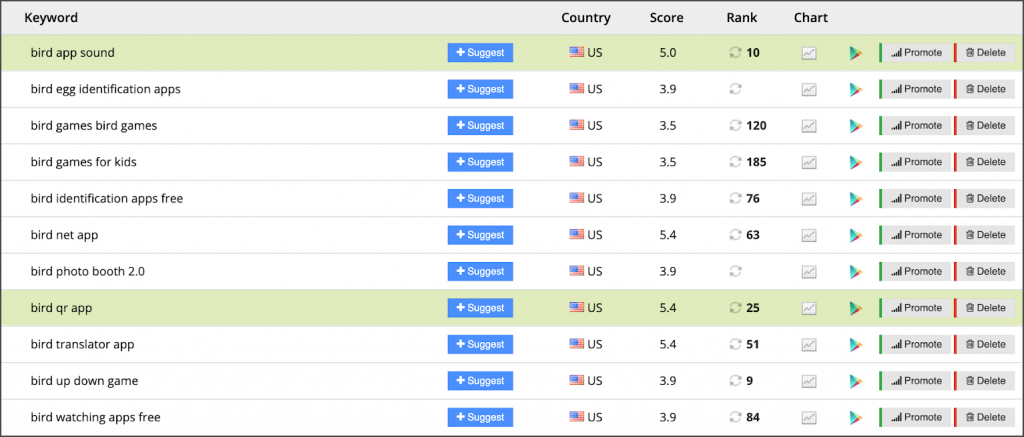
Task: Sort by the Rank column header
Action: click(742, 18)
